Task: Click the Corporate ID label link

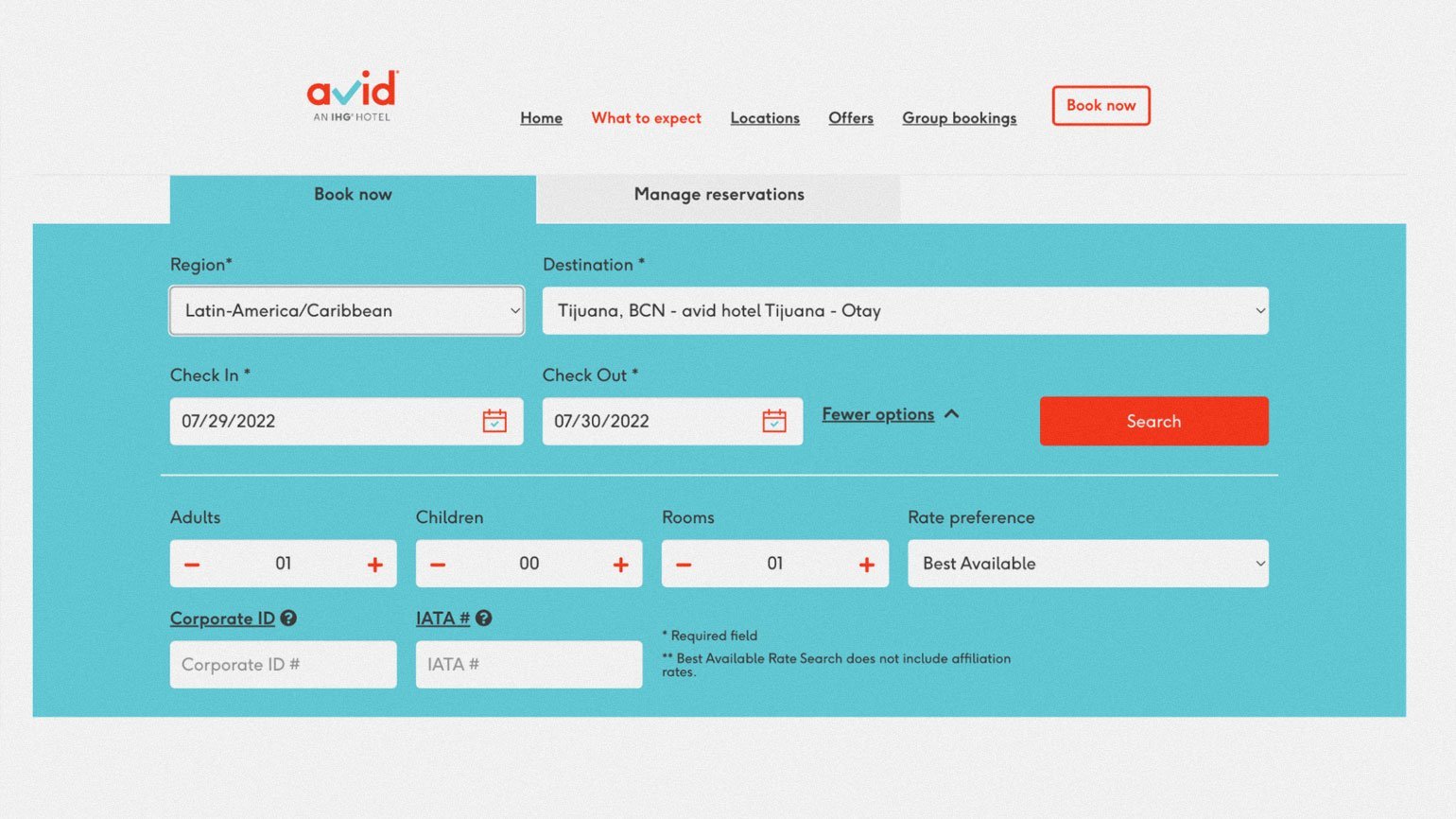Action: click(x=222, y=619)
